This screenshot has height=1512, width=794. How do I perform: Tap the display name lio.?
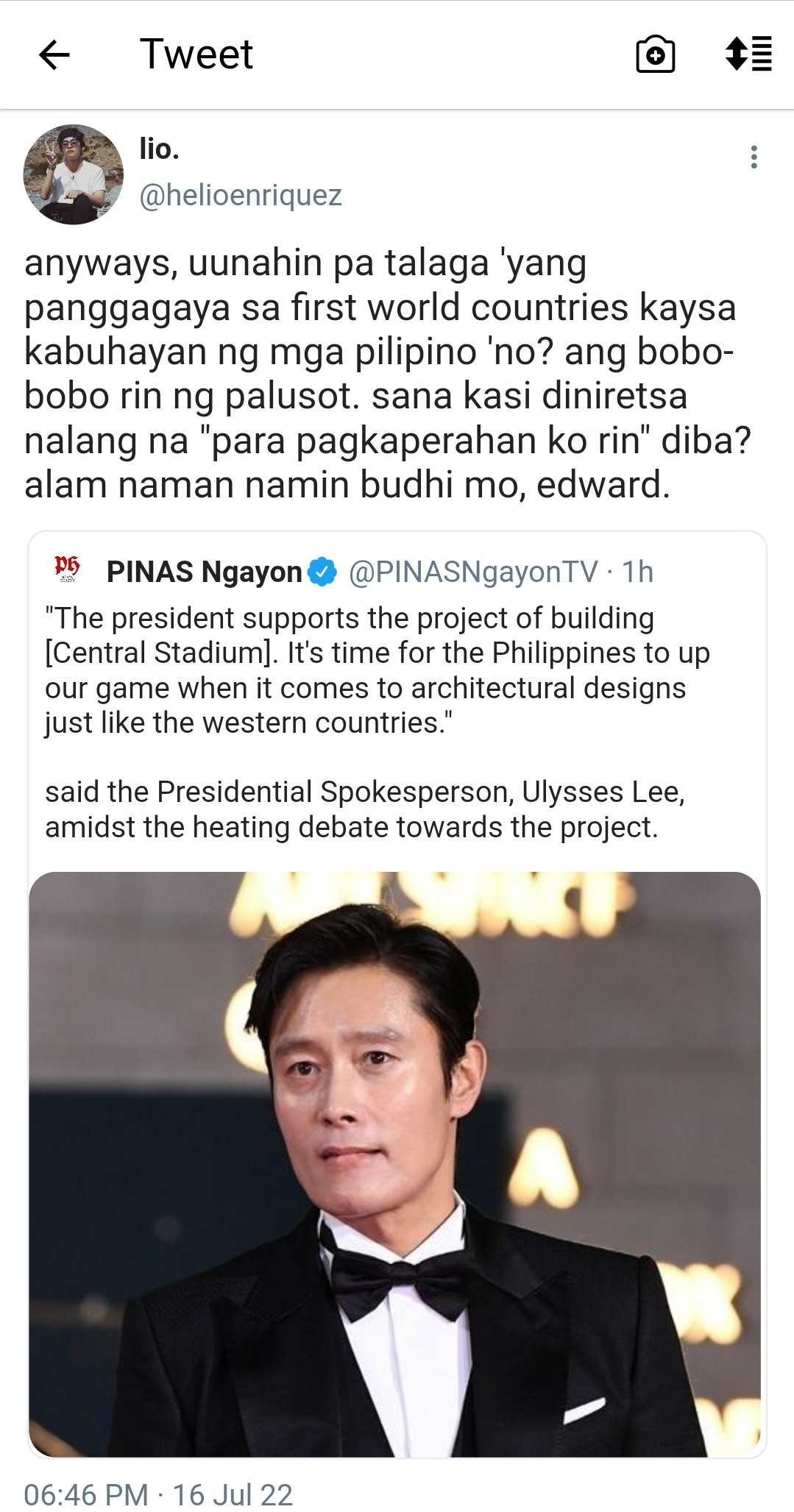[x=160, y=149]
